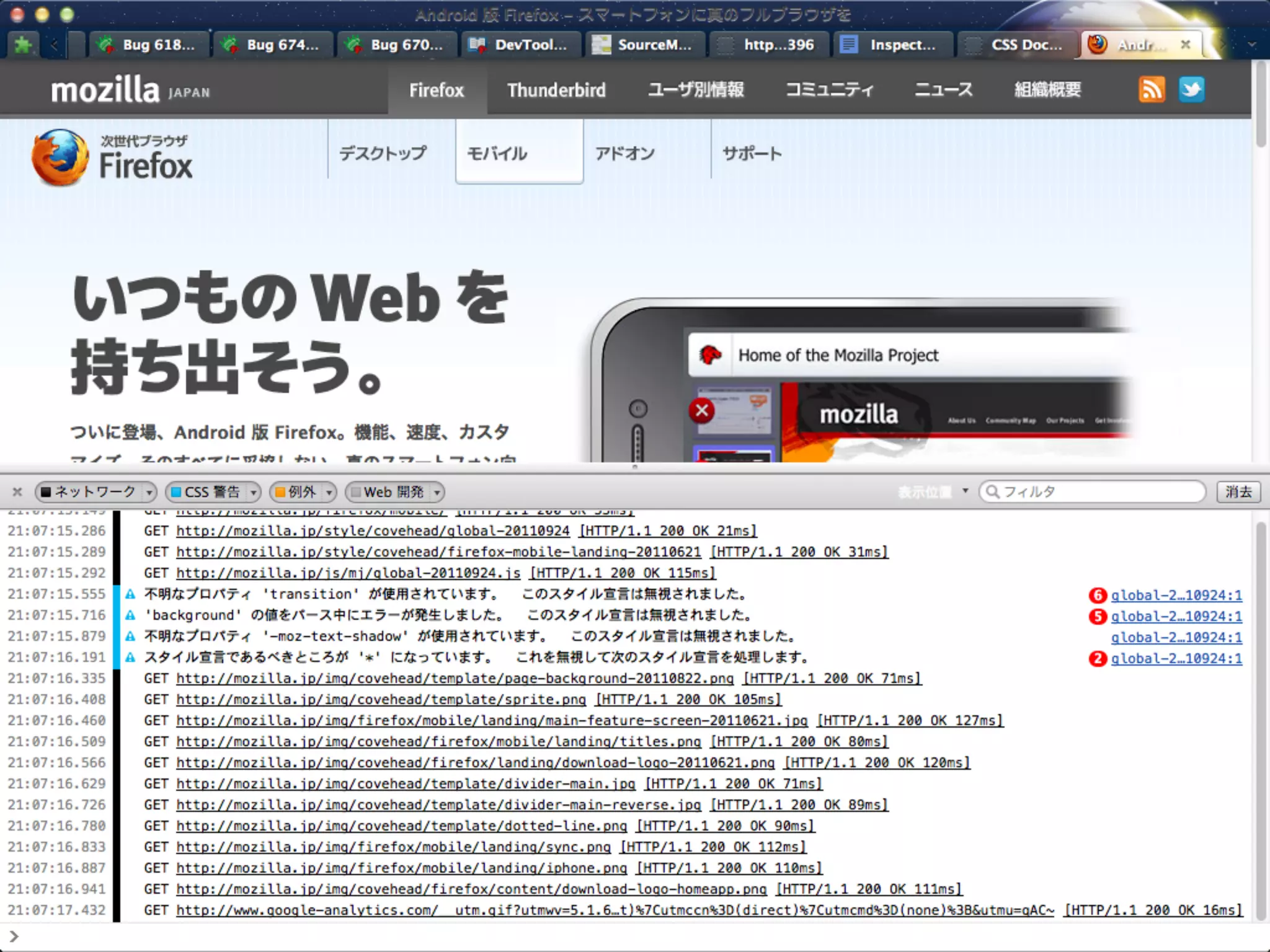The image size is (1270, 952).
Task: Click the green add-on puzzle icon
Action: pyautogui.click(x=23, y=45)
